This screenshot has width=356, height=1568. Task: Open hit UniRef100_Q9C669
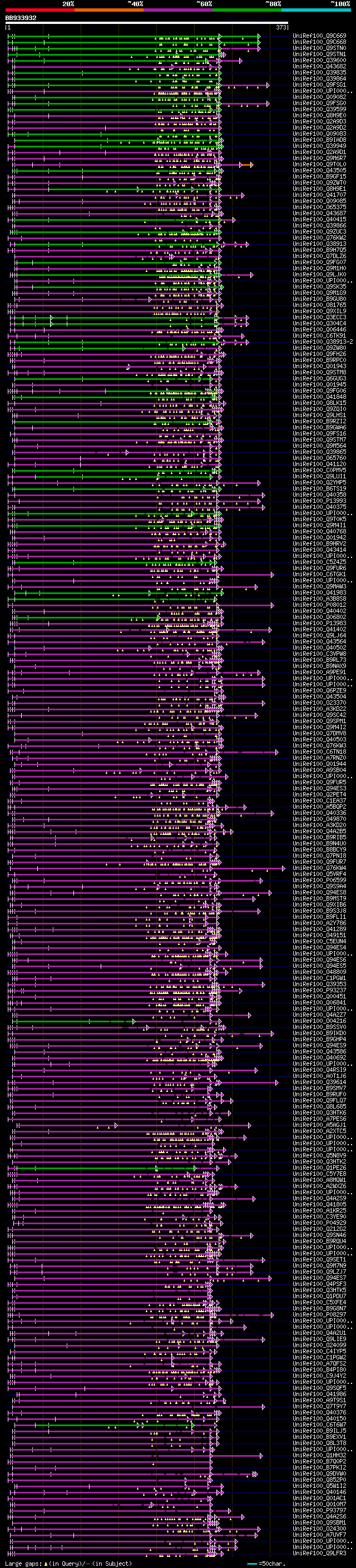pyautogui.click(x=319, y=36)
